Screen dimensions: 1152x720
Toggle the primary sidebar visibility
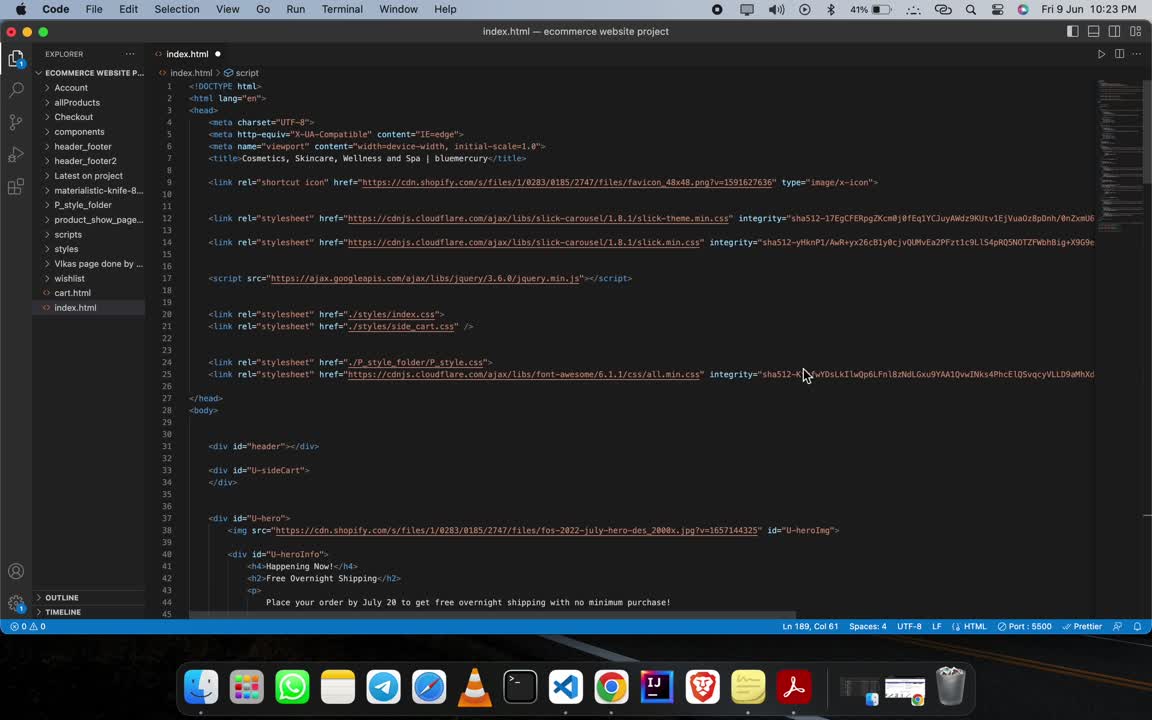1073,31
